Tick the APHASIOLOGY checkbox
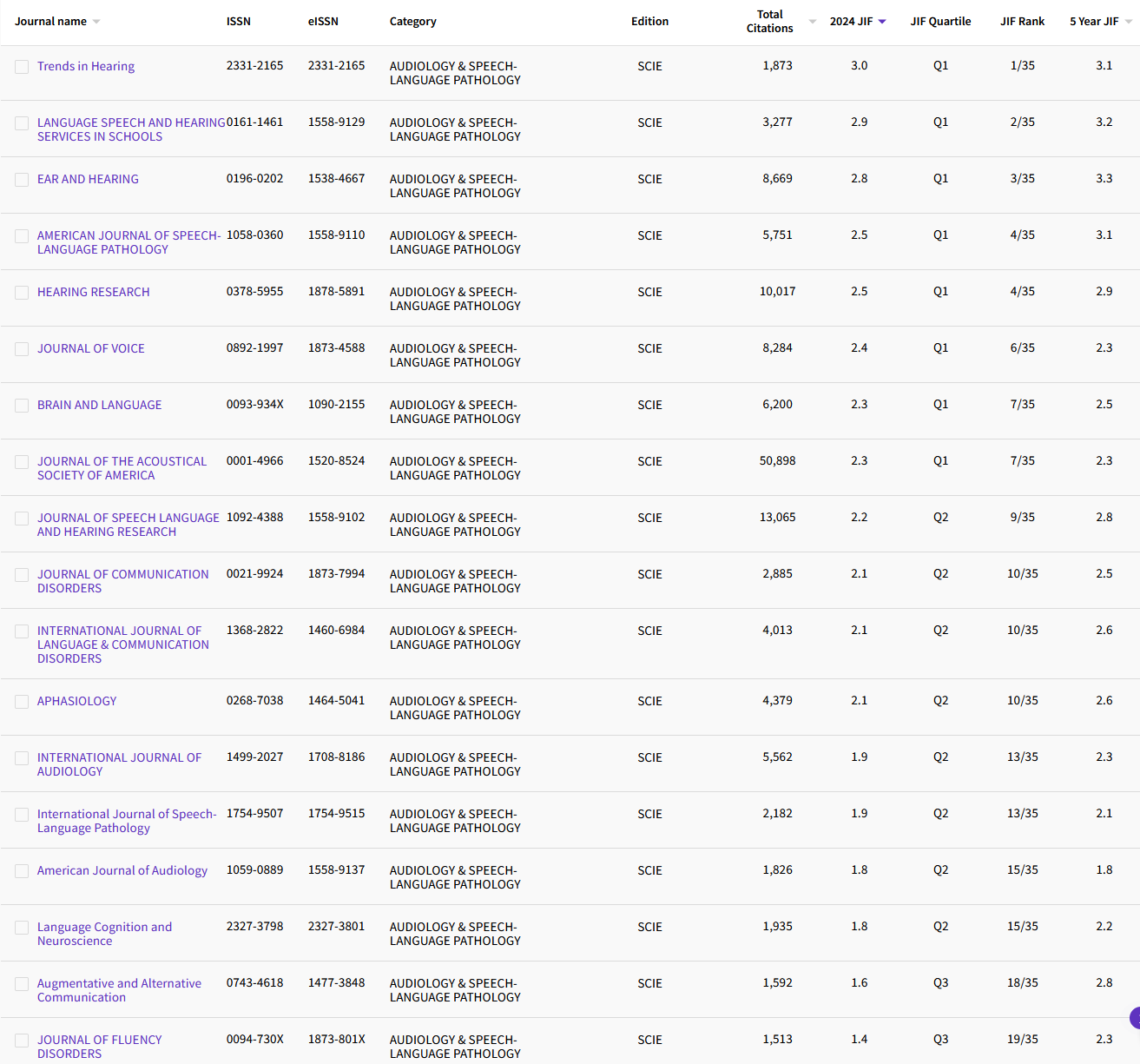 coord(22,702)
